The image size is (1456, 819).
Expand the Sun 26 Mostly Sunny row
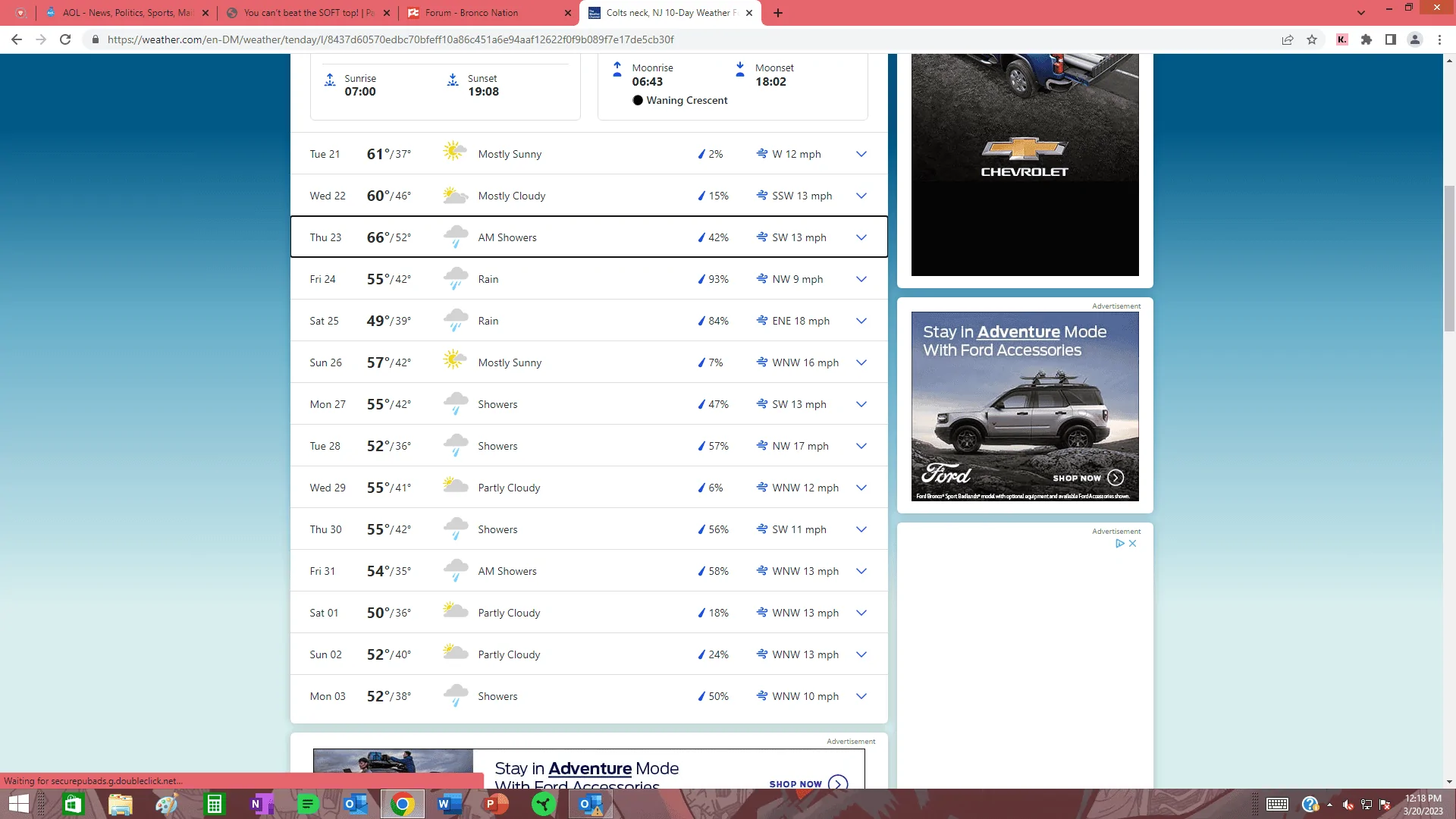pos(861,362)
